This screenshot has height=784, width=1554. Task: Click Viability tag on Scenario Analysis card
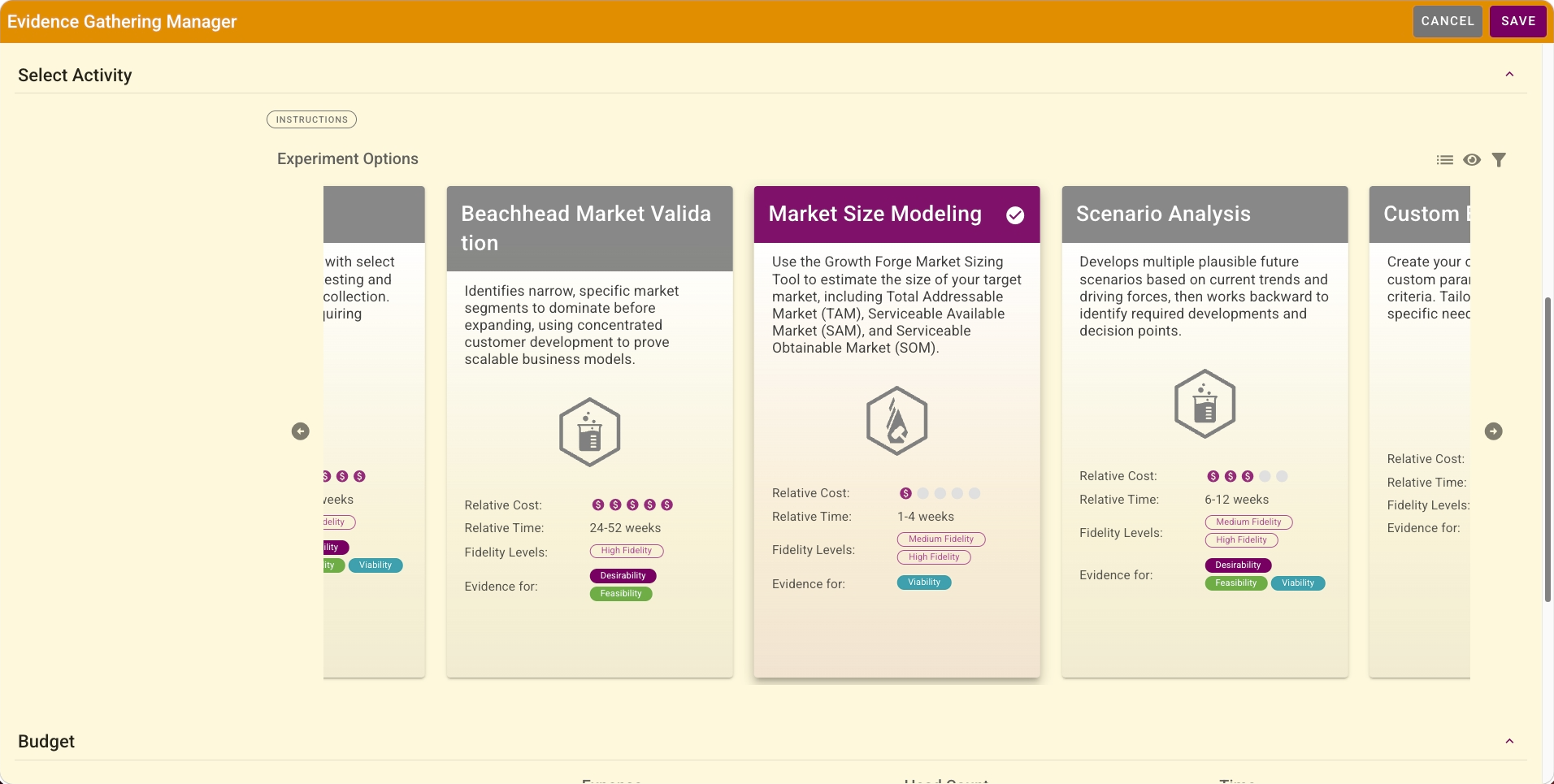[x=1298, y=583]
